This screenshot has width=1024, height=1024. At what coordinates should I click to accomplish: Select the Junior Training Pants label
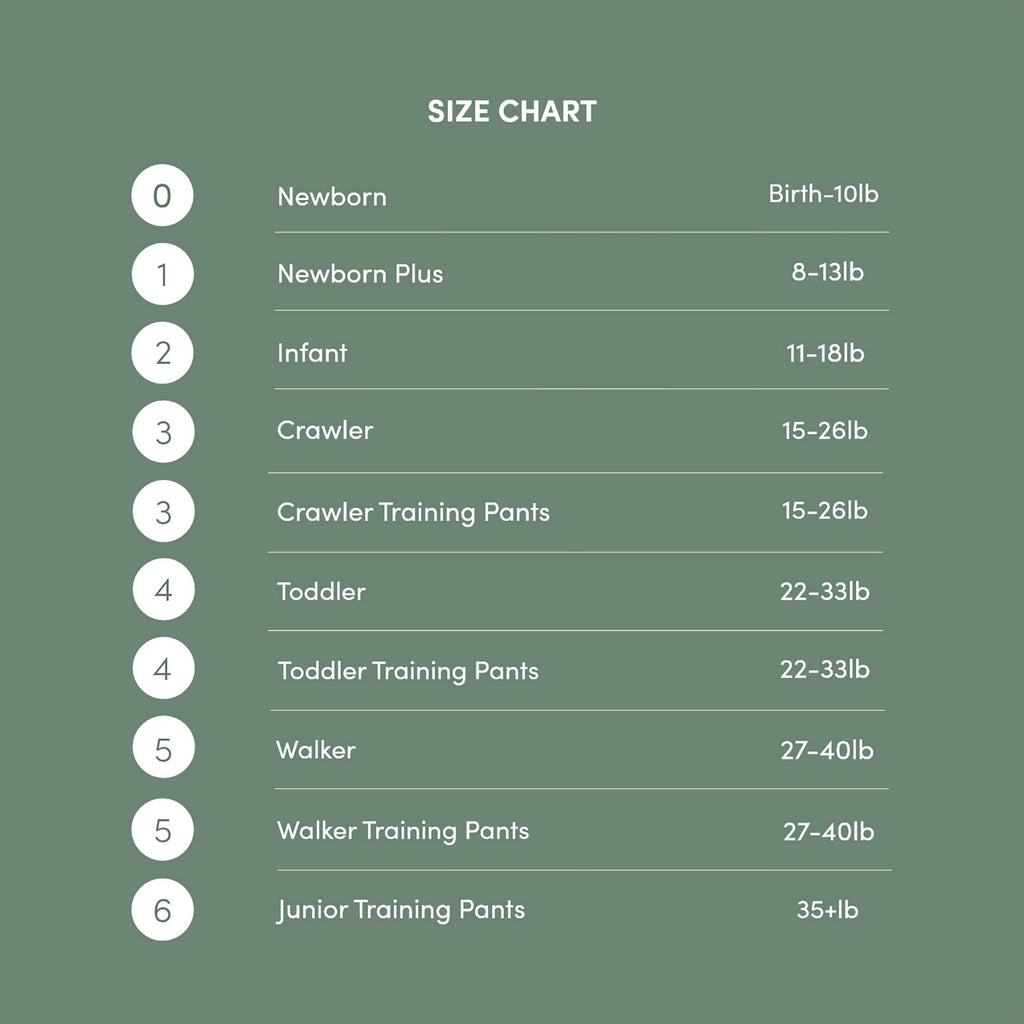pyautogui.click(x=401, y=910)
